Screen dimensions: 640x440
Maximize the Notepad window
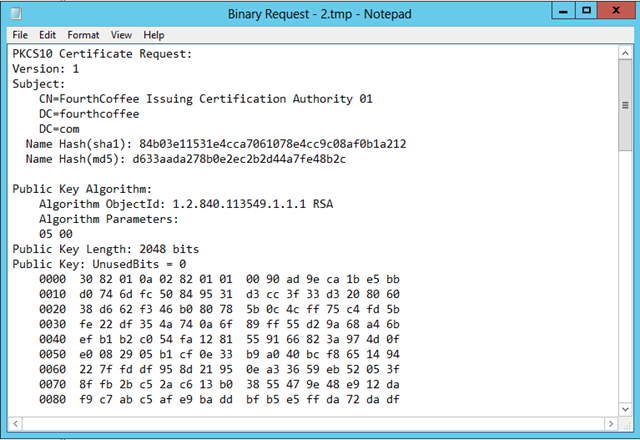pyautogui.click(x=587, y=11)
